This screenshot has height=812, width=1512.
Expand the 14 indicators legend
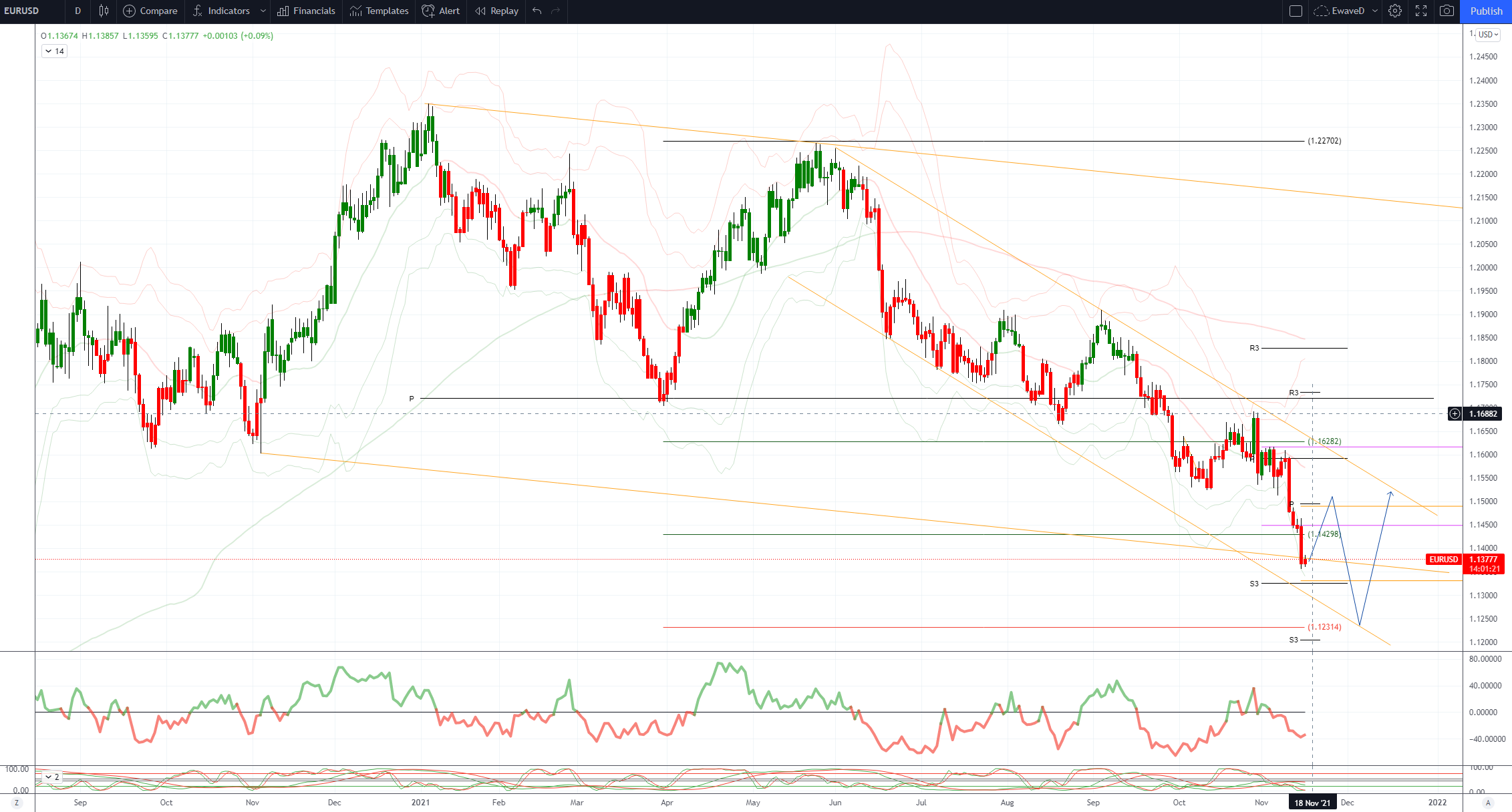pyautogui.click(x=54, y=51)
